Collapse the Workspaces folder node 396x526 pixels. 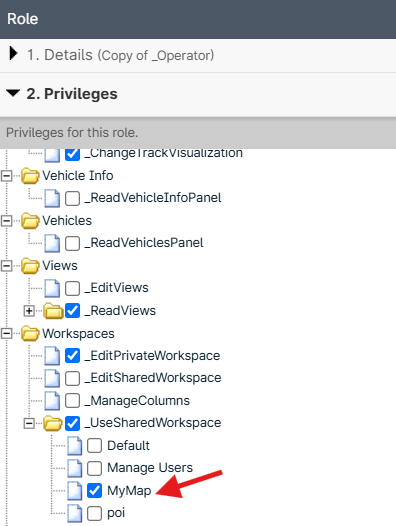pyautogui.click(x=6, y=333)
